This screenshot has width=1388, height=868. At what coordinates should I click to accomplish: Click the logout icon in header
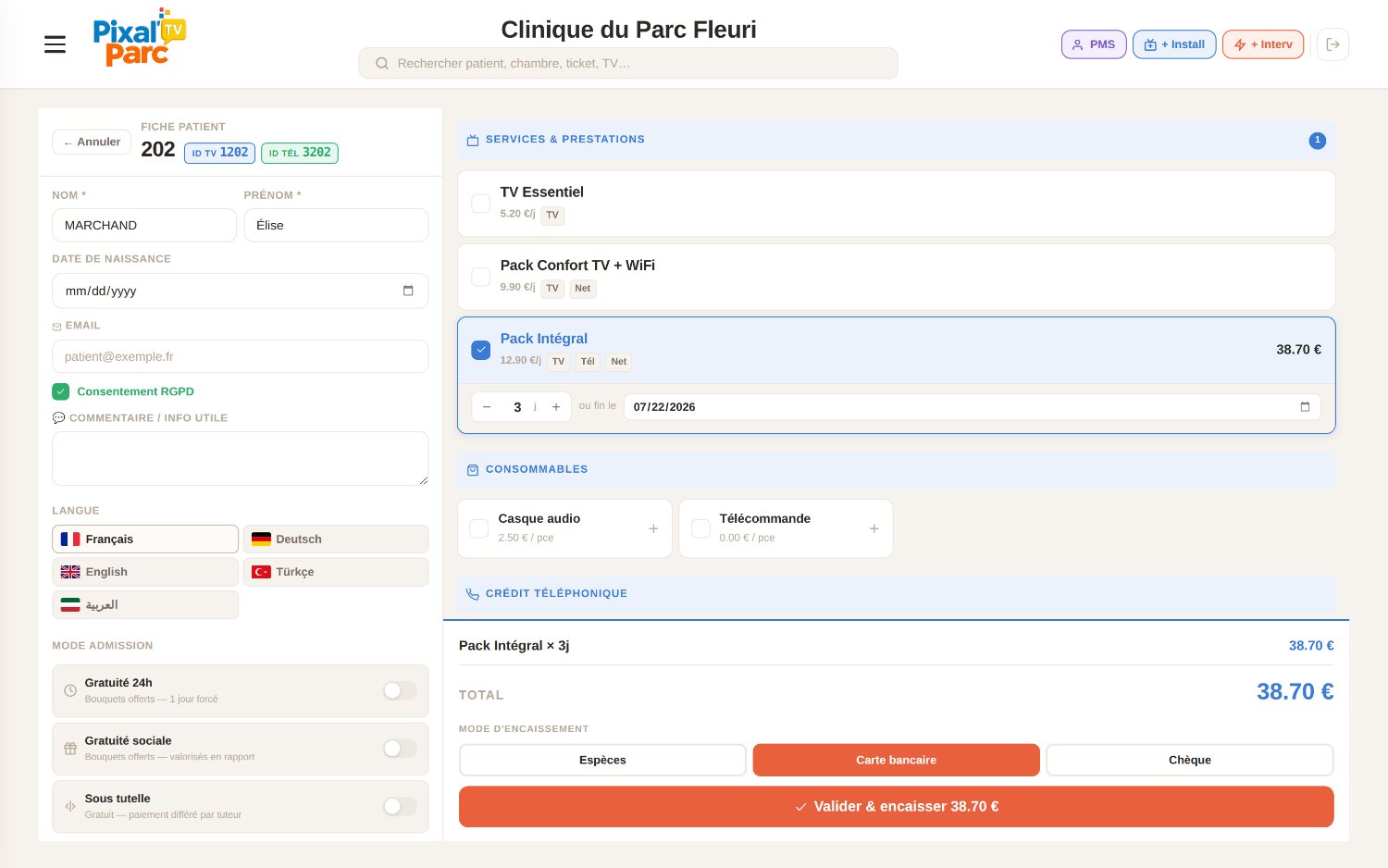(x=1332, y=44)
